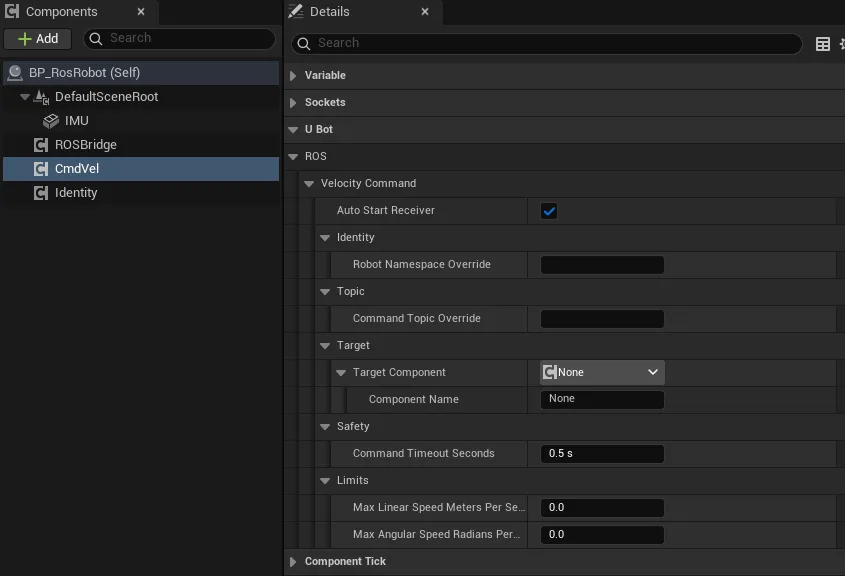The height and width of the screenshot is (576, 845).
Task: Collapse the Limits subsection
Action: pos(325,481)
